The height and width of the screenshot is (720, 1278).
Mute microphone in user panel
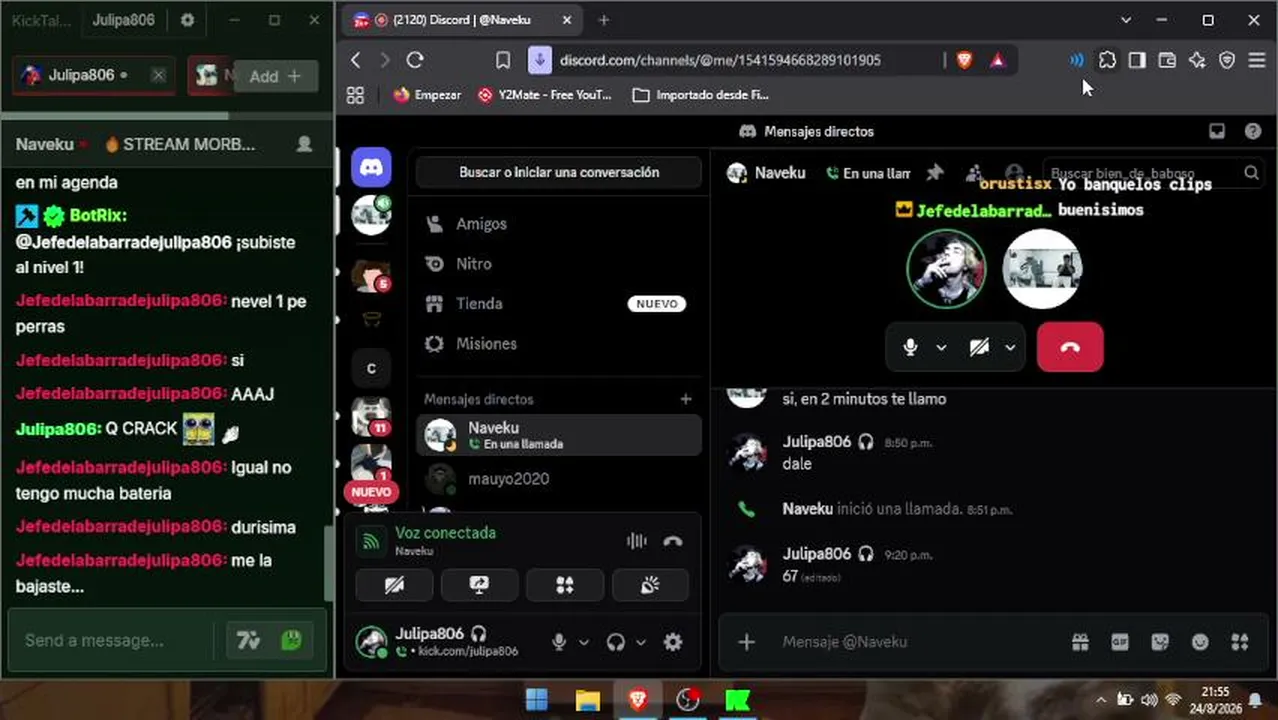tap(560, 642)
